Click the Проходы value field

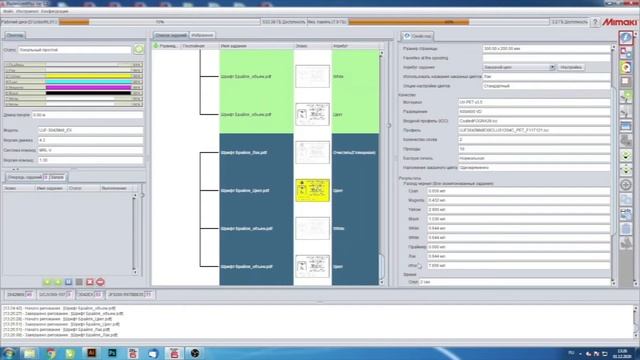coord(534,149)
